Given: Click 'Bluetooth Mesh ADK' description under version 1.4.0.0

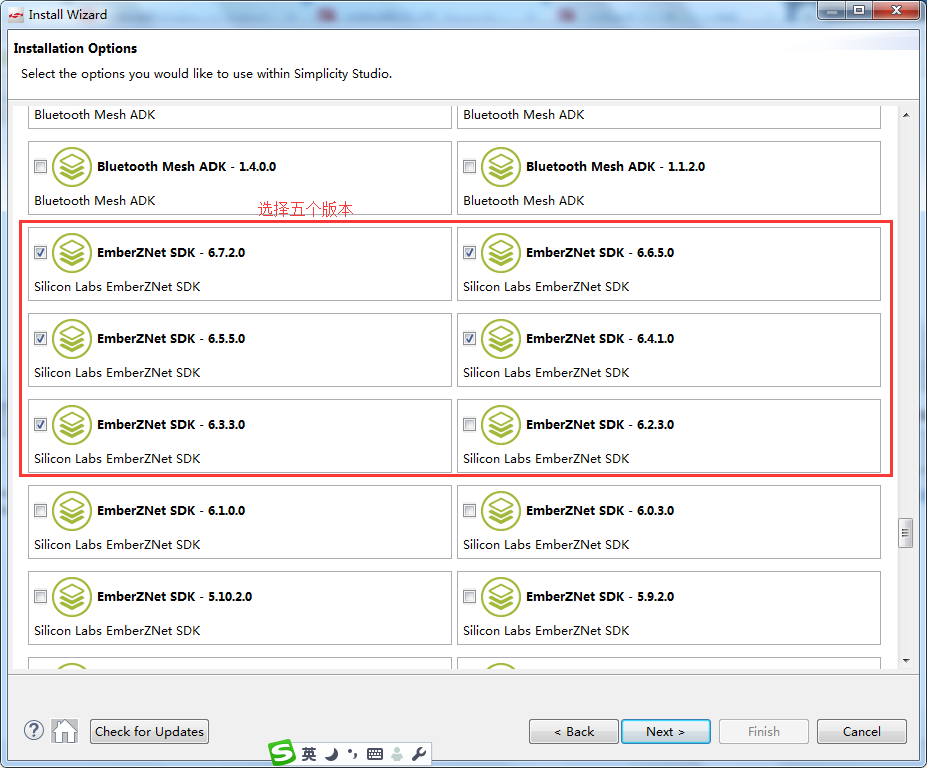Looking at the screenshot, I should tap(95, 201).
